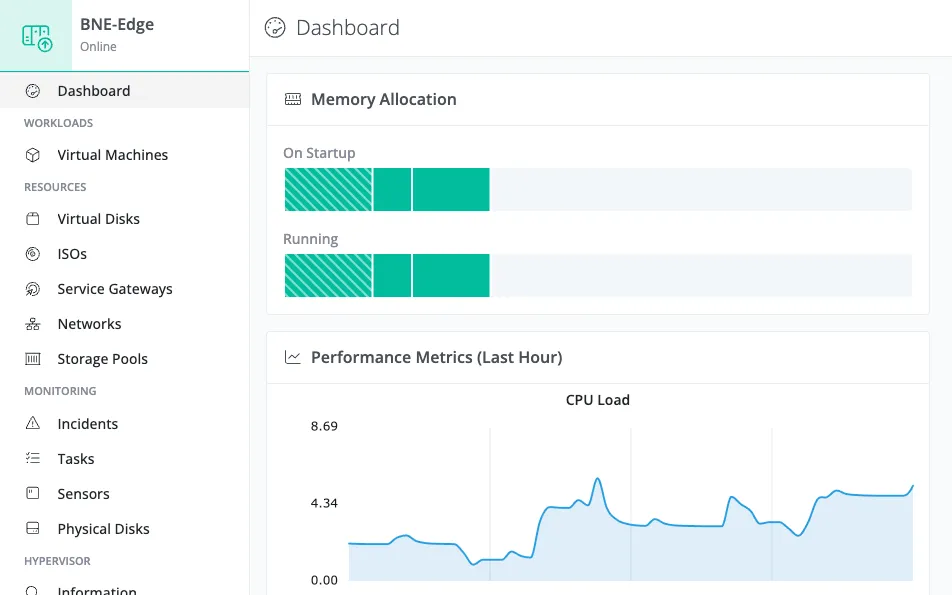Screen dimensions: 952x595
Task: Select Storage Pools in sidebar
Action: pyautogui.click(x=124, y=359)
